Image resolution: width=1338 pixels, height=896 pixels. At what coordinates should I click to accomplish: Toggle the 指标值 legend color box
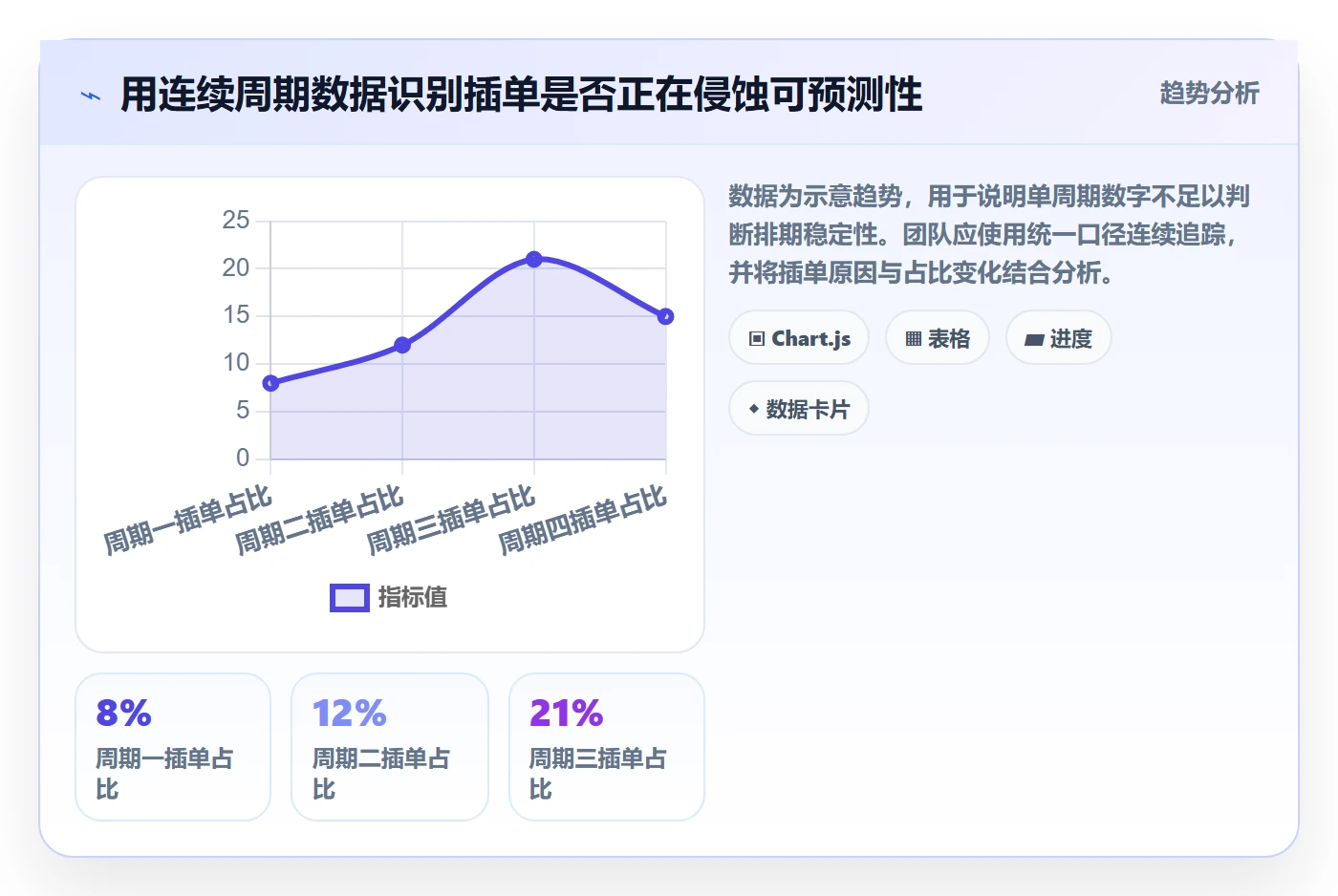coord(350,598)
